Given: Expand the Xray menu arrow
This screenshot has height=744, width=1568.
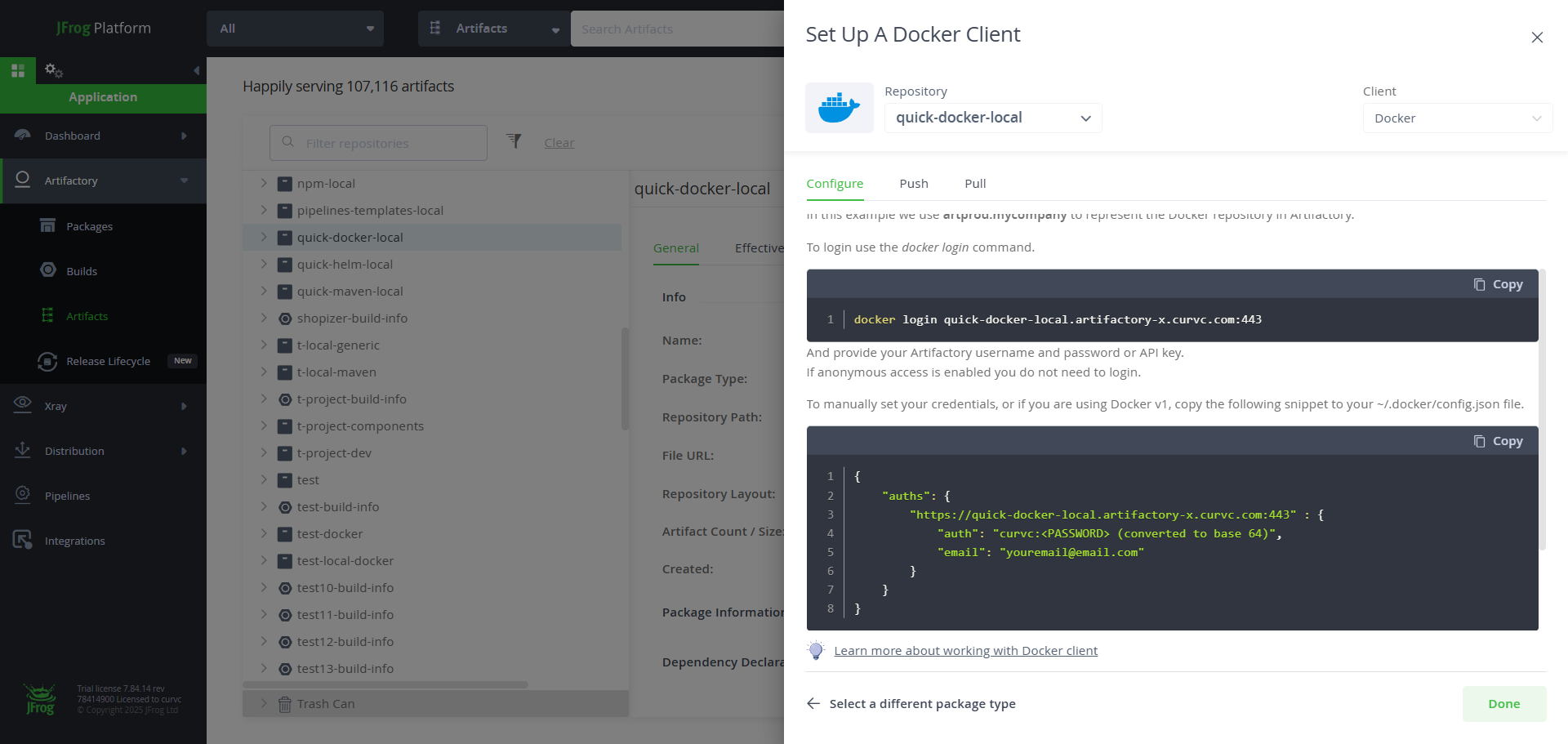Looking at the screenshot, I should coord(184,406).
